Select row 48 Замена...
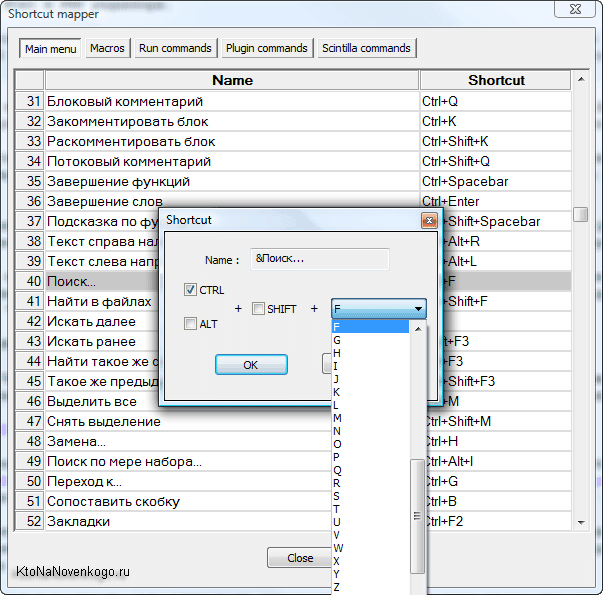The width and height of the screenshot is (603, 595). (x=188, y=442)
